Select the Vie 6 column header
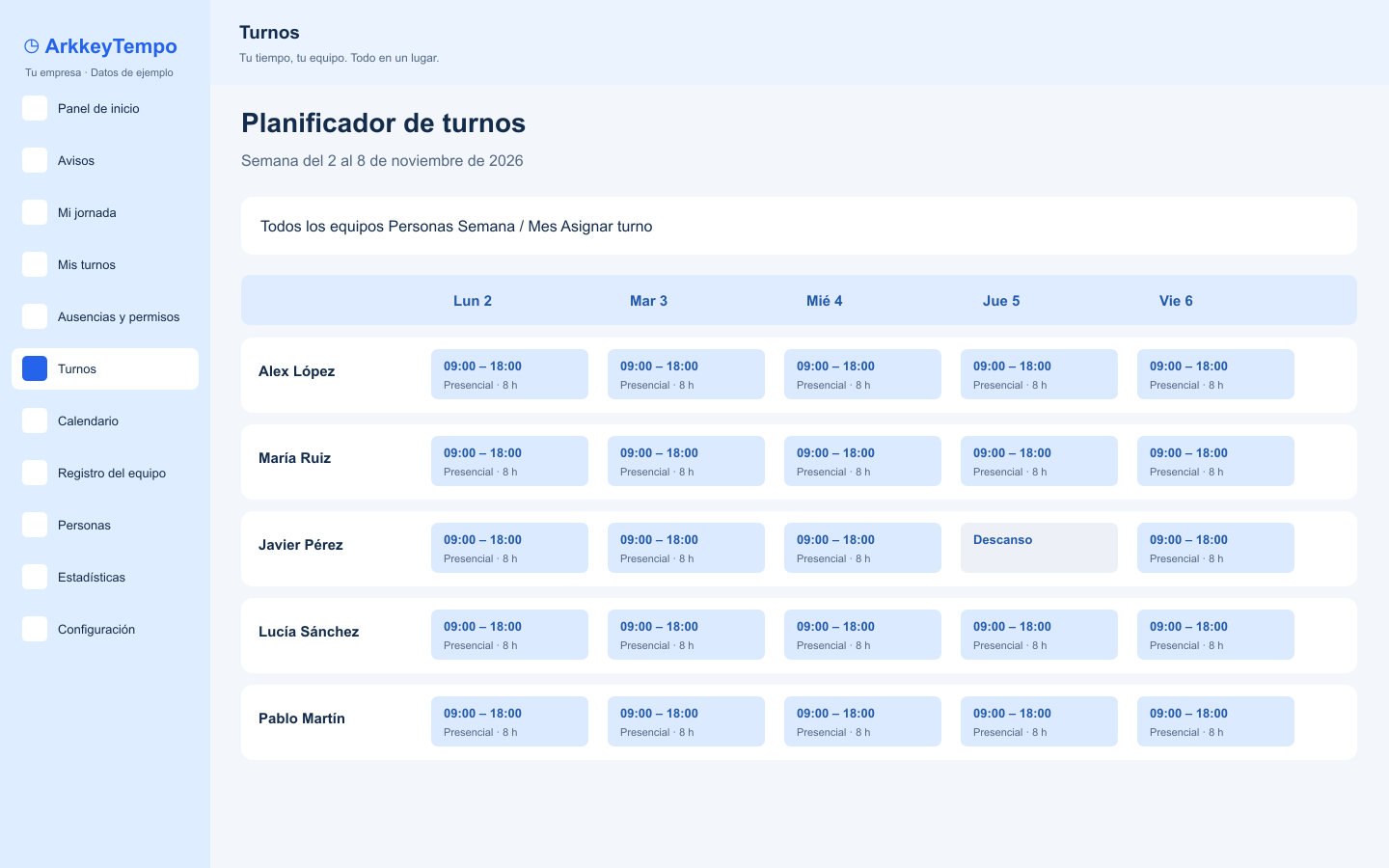This screenshot has width=1389, height=868. 1176,301
